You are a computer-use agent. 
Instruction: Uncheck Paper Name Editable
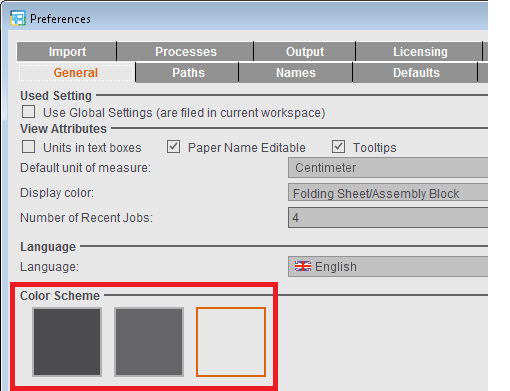173,147
